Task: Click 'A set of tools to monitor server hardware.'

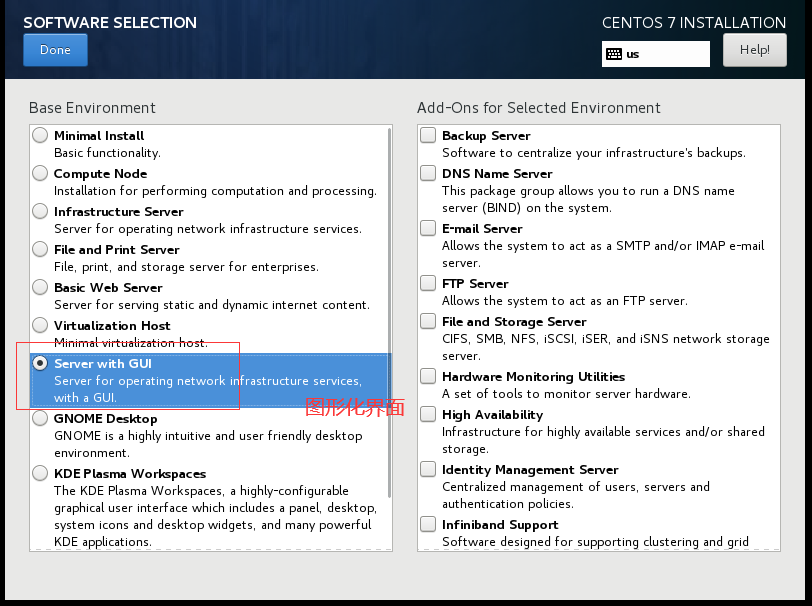Action: [566, 394]
